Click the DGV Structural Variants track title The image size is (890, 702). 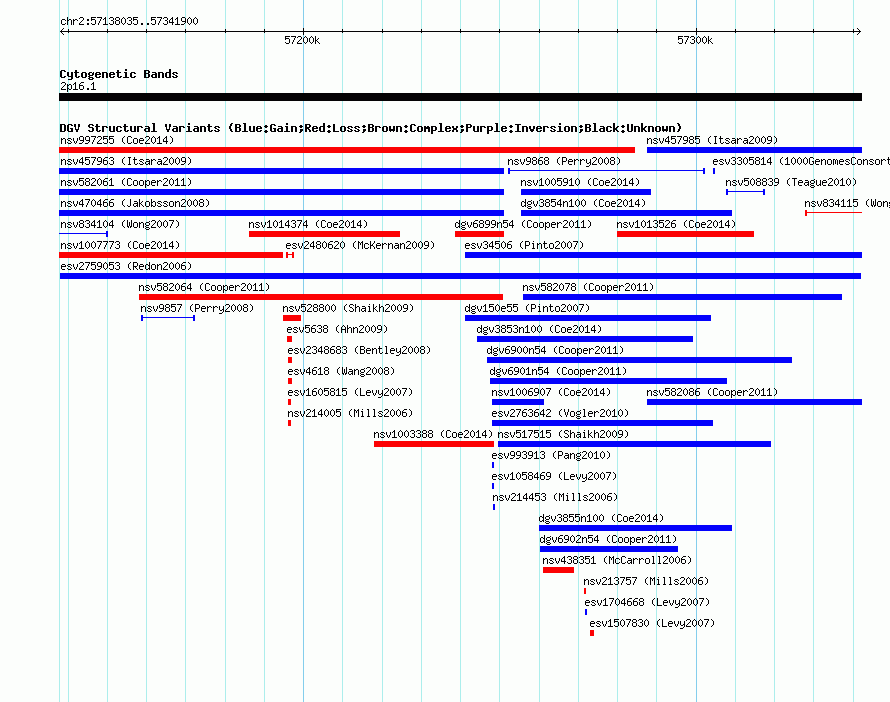371,128
